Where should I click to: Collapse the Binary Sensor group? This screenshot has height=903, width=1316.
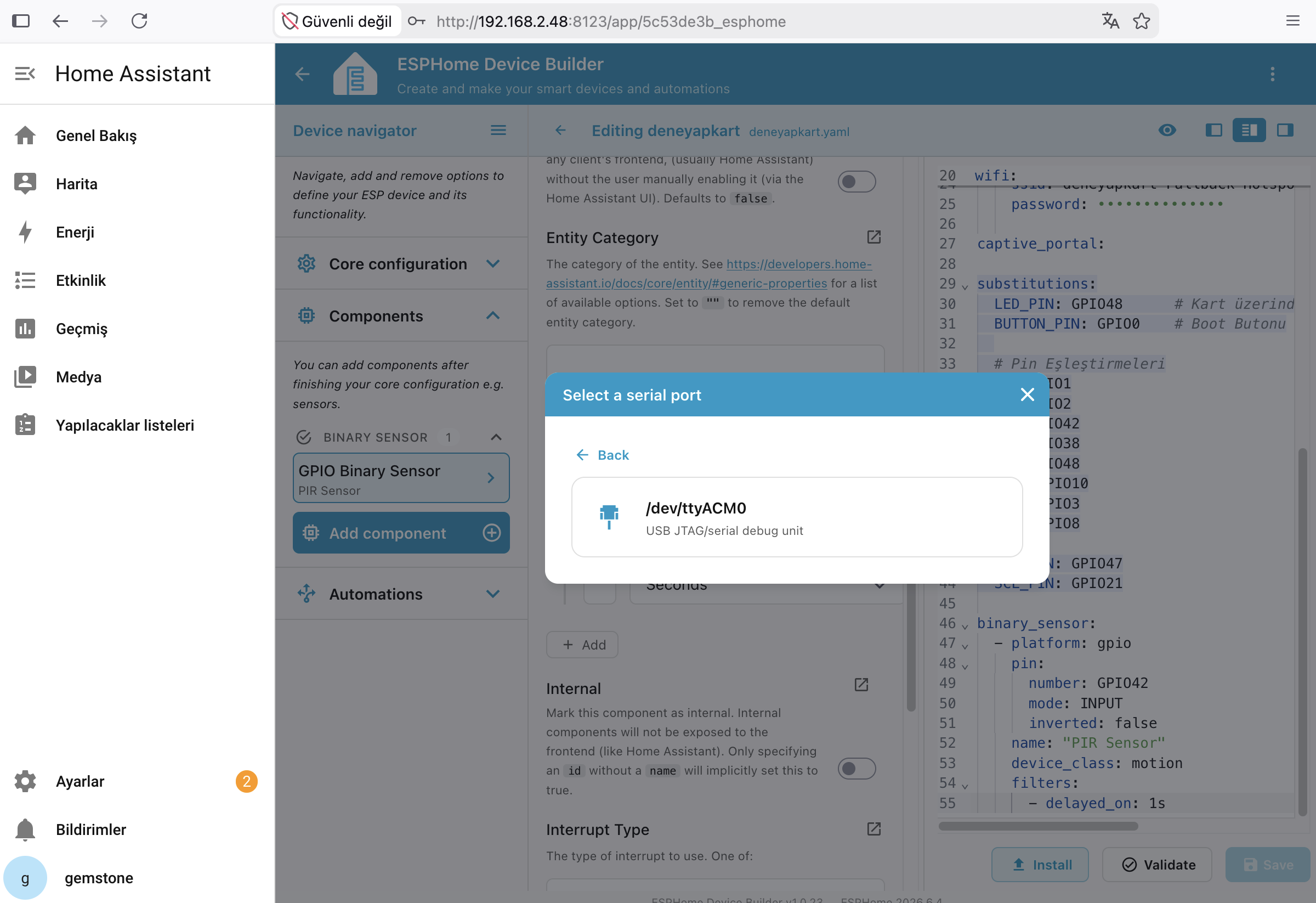click(496, 437)
